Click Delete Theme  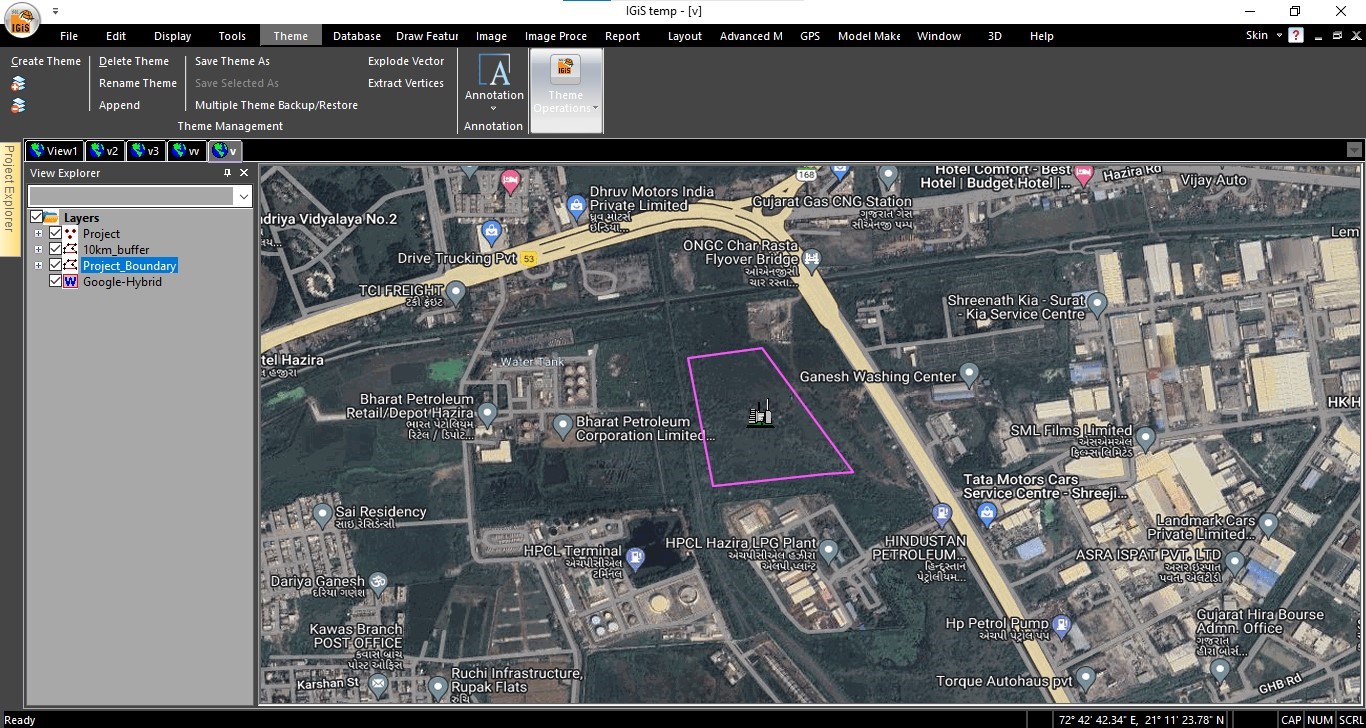click(134, 62)
